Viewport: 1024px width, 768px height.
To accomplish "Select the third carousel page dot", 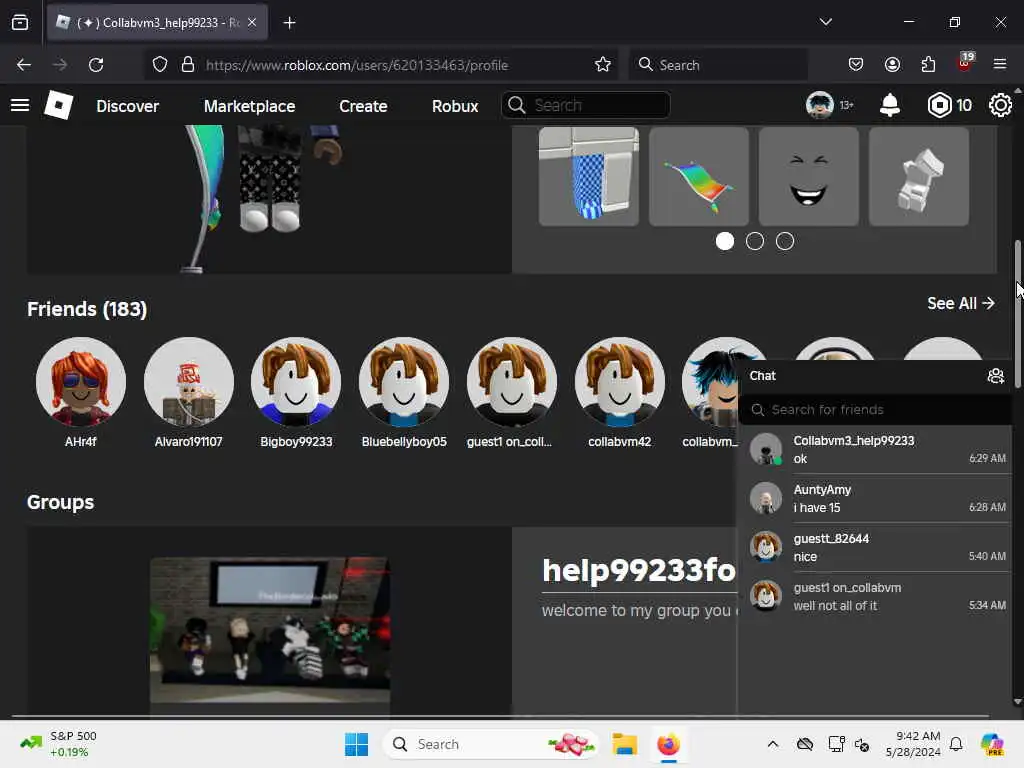I will pyautogui.click(x=785, y=241).
